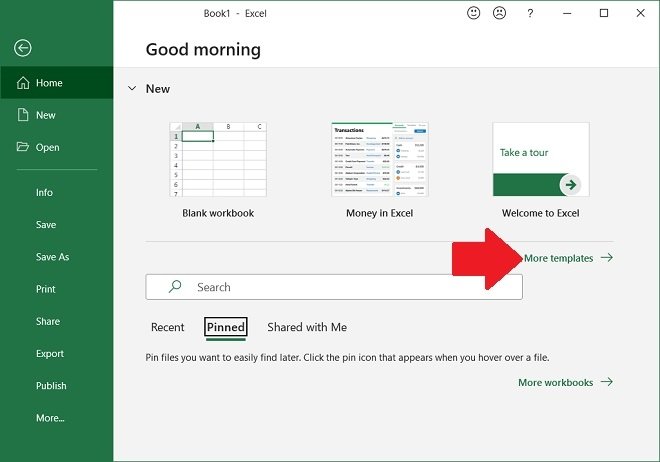Select the Pinned tab
Image resolution: width=660 pixels, height=462 pixels.
(226, 327)
